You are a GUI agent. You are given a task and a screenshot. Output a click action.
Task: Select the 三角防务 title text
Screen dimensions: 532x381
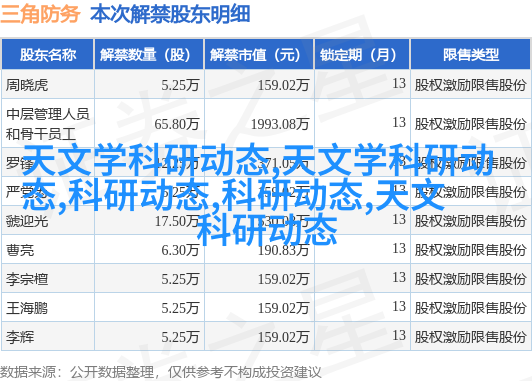tap(40, 14)
